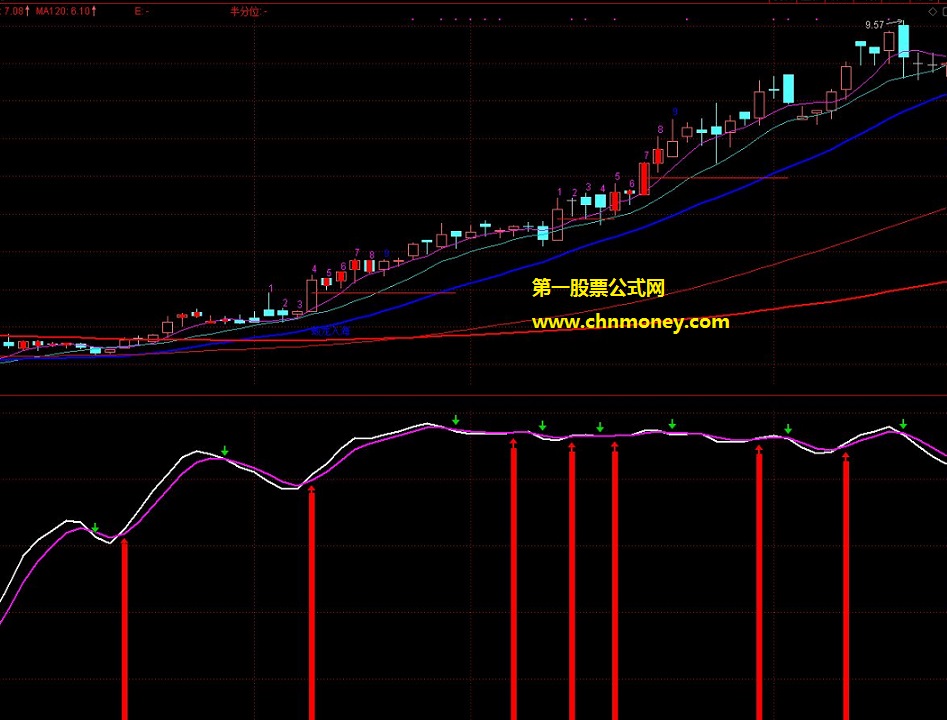
Task: Click the rightmost green down-arrow sell marker
Action: (x=903, y=424)
